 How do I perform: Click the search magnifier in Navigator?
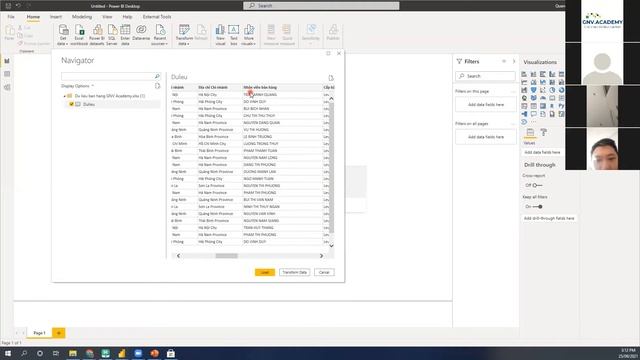(157, 76)
